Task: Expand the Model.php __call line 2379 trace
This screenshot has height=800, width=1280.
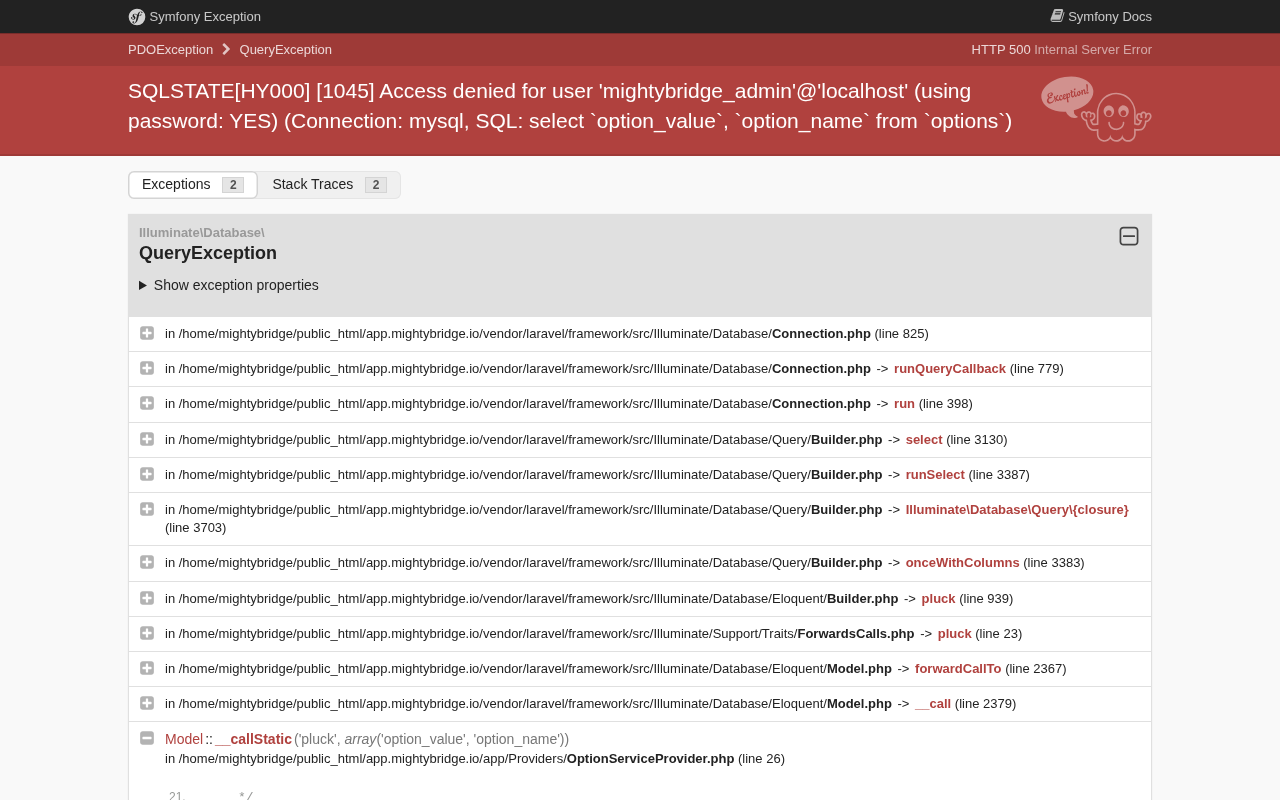Action: pos(147,703)
